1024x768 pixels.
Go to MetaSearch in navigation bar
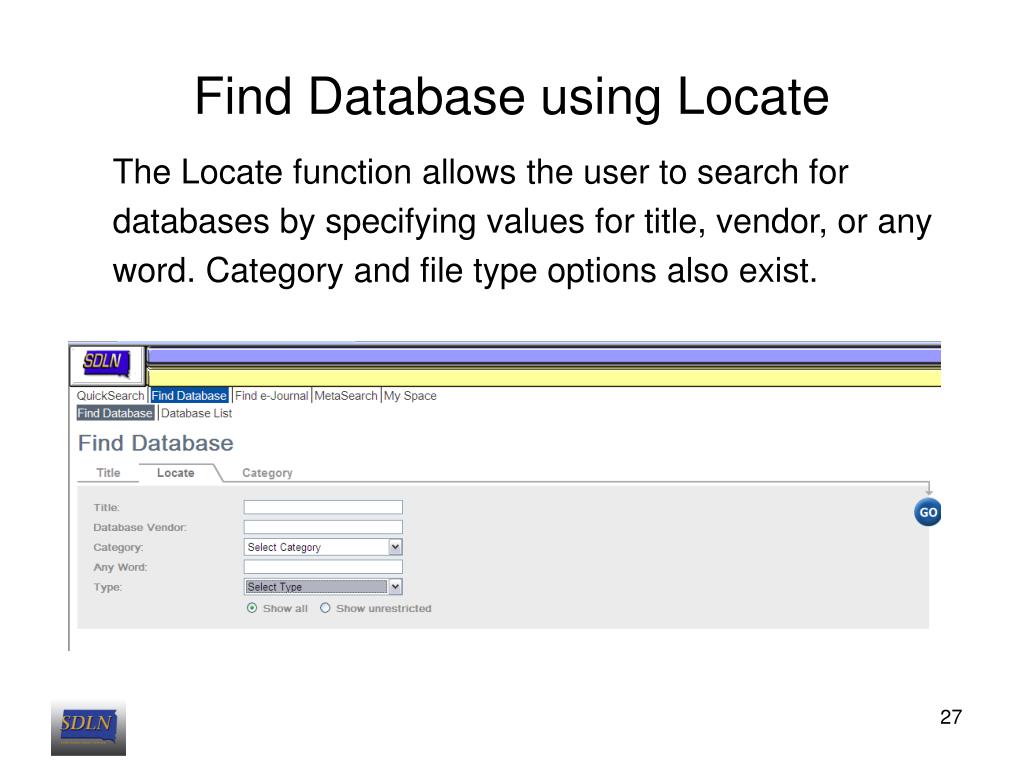point(346,396)
